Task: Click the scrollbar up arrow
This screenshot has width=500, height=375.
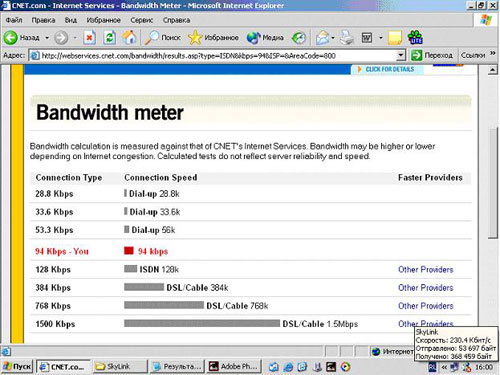Action: coord(493,70)
